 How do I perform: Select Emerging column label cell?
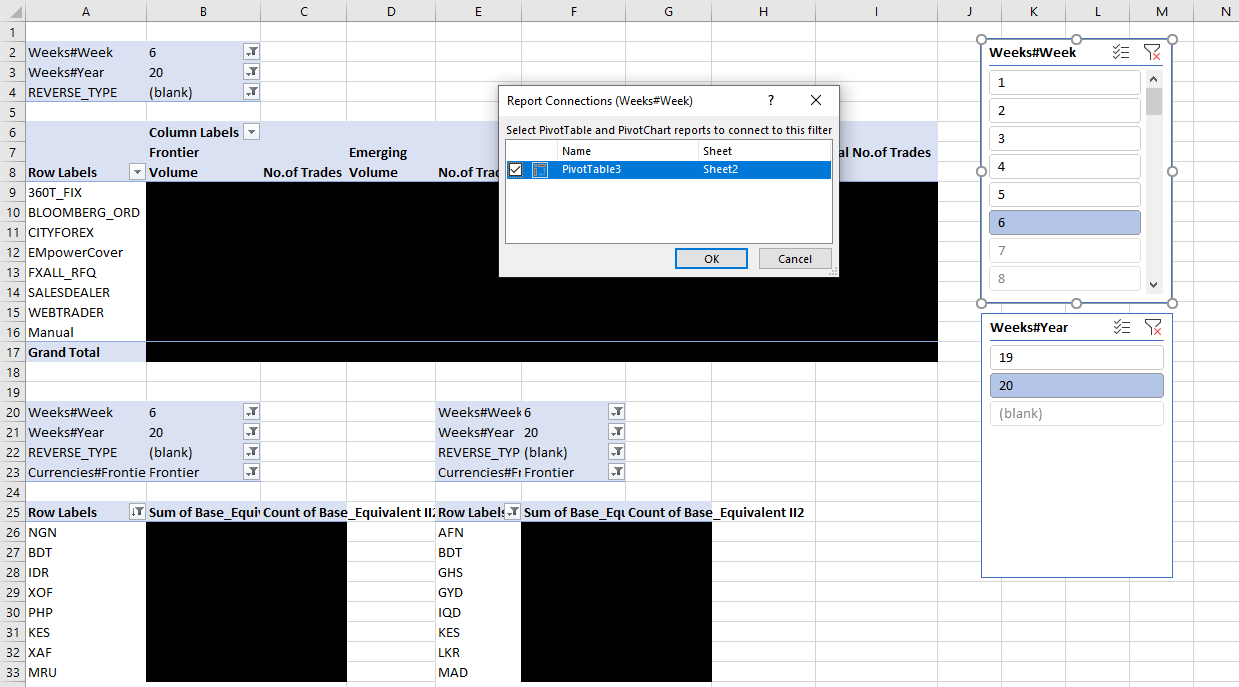tap(390, 152)
